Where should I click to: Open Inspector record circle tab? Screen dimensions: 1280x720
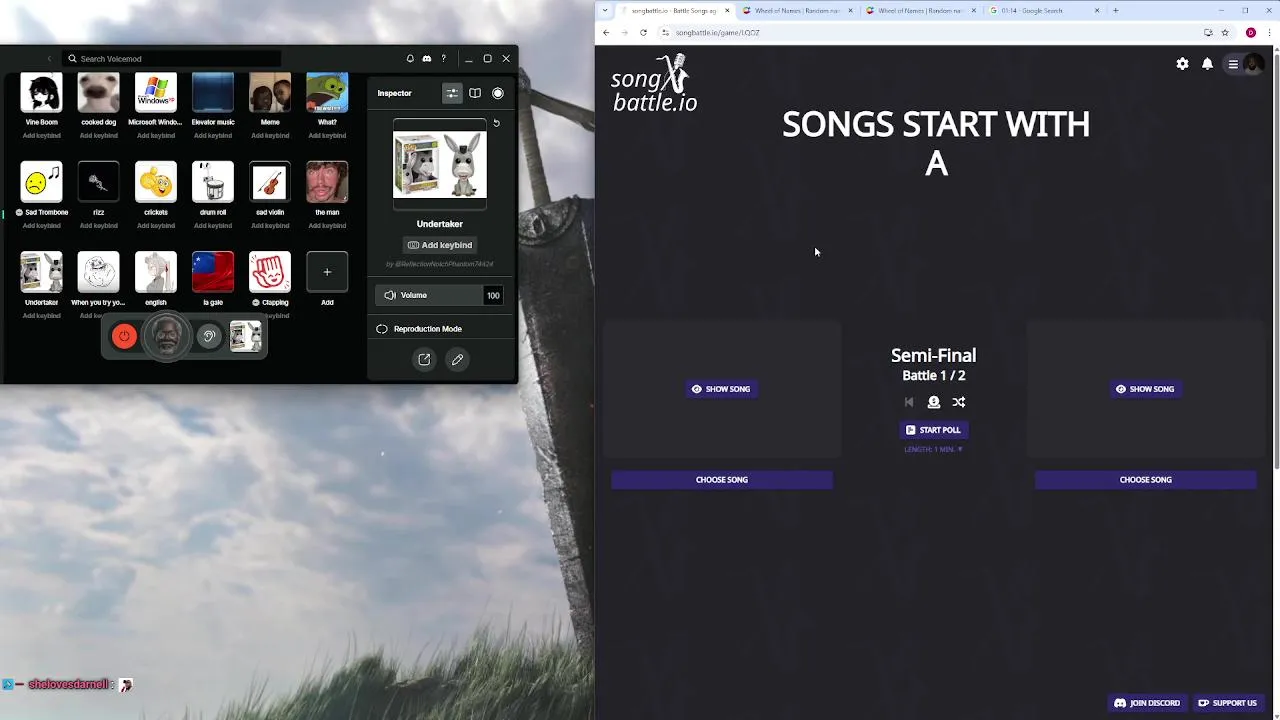click(x=498, y=93)
